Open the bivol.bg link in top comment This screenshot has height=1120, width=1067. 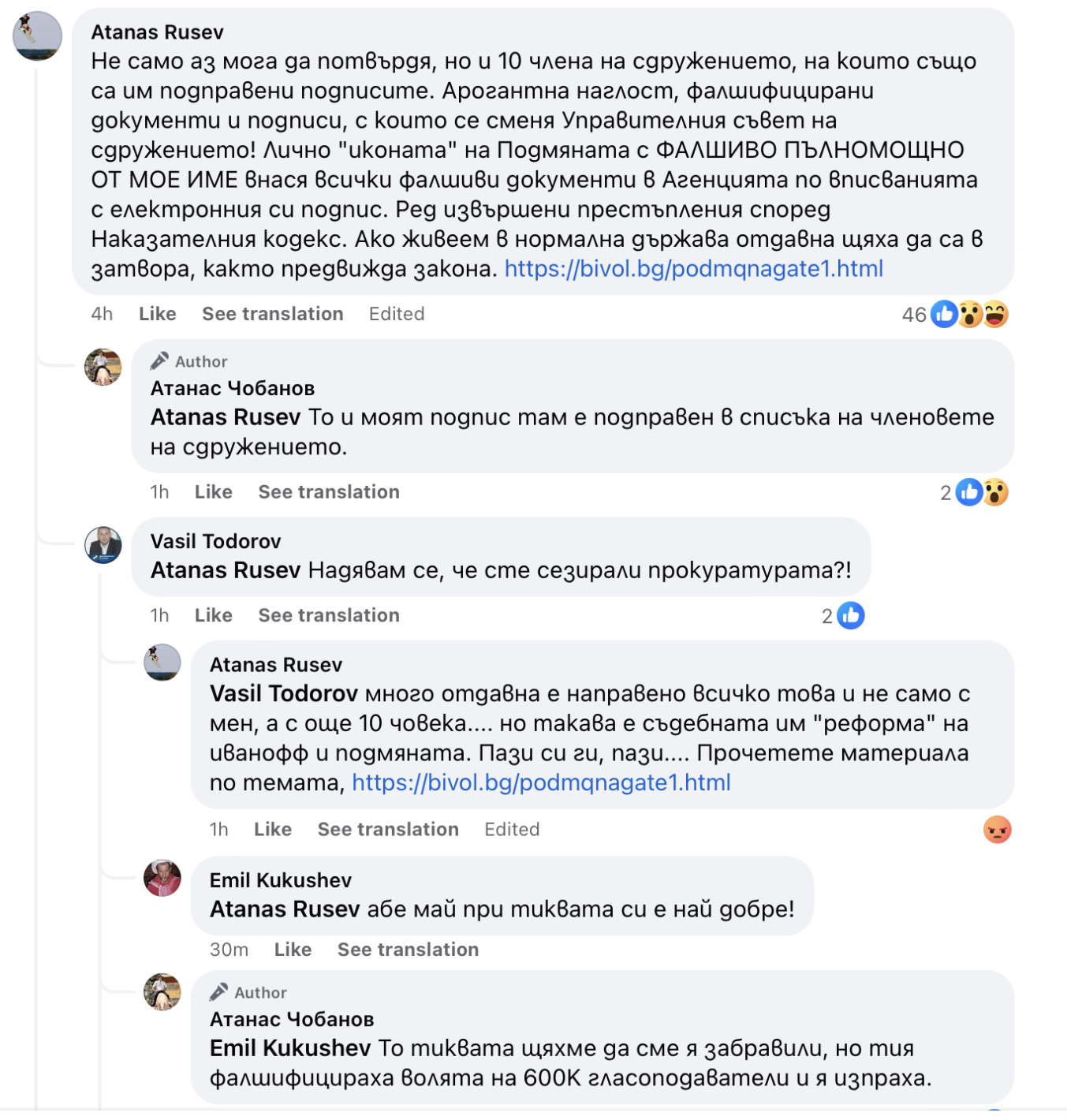click(x=693, y=269)
